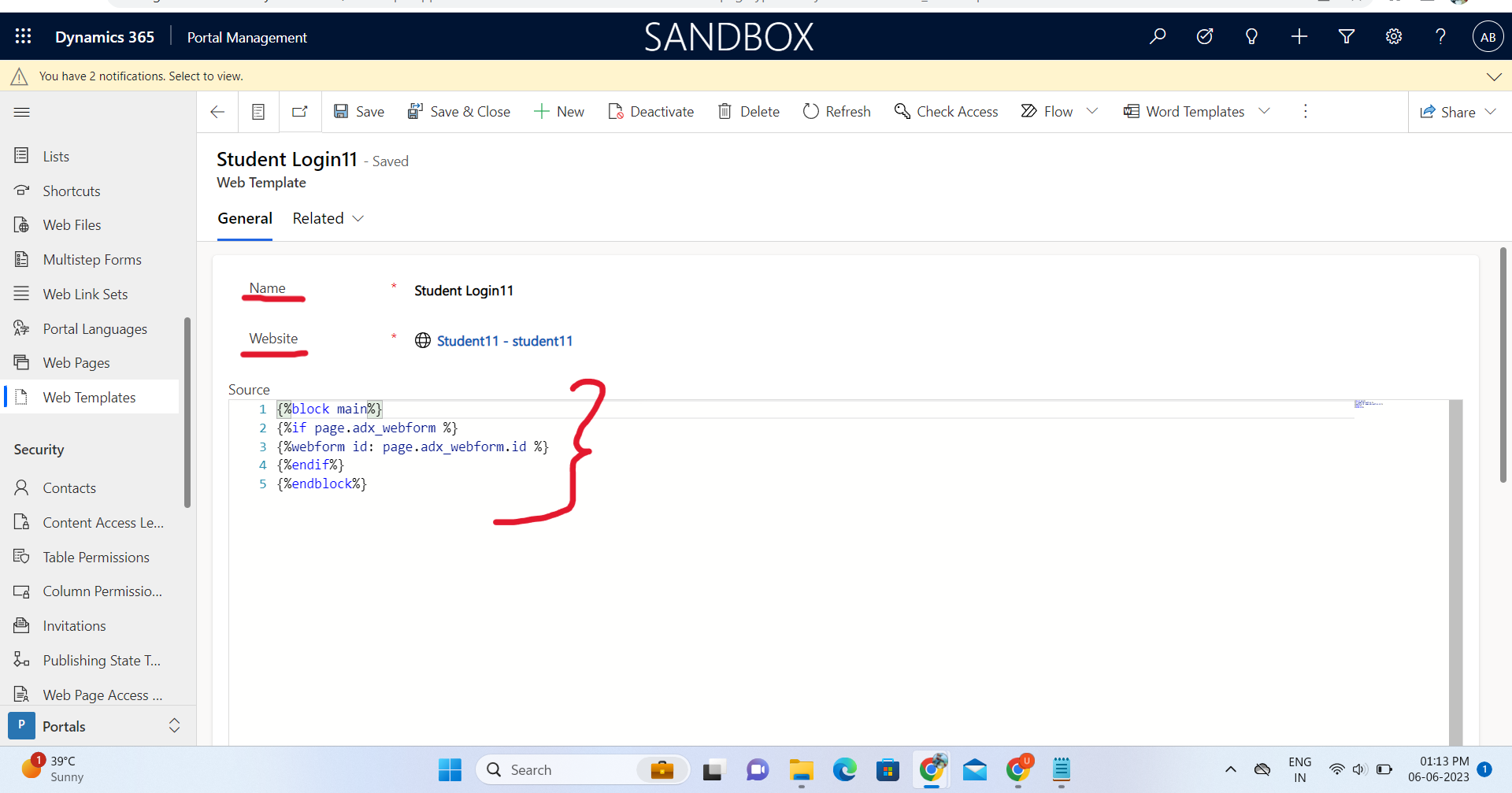This screenshot has width=1512, height=793.
Task: Open the Portals area switcher
Action: tap(96, 726)
